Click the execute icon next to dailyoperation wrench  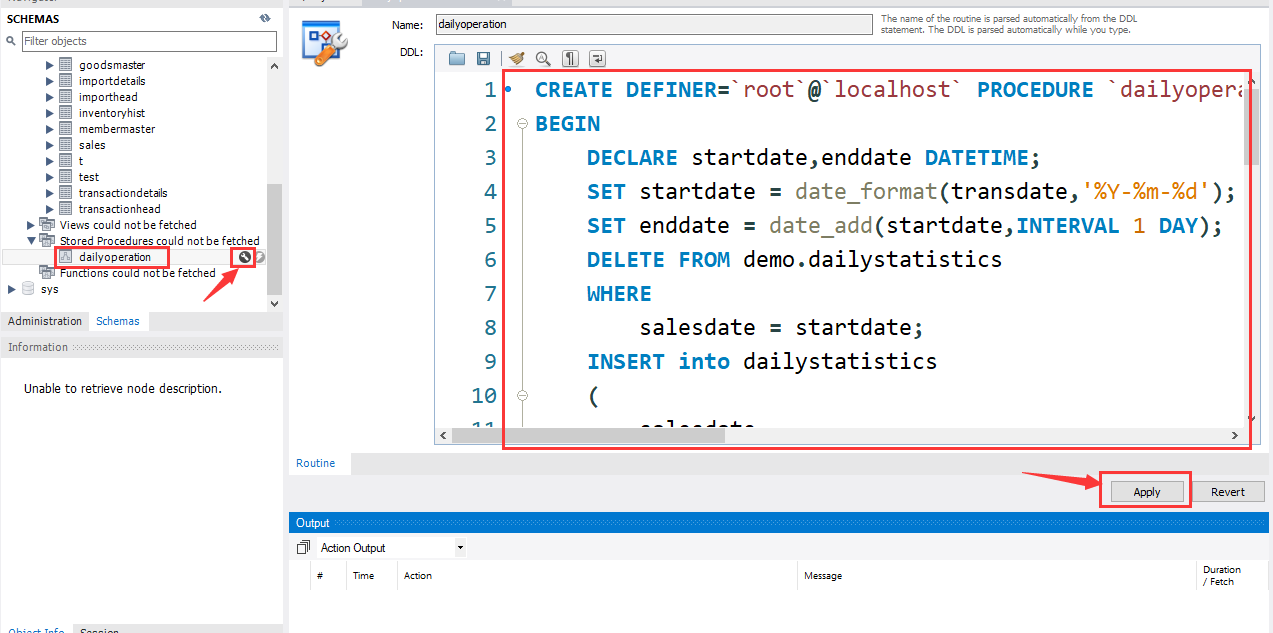click(x=260, y=257)
